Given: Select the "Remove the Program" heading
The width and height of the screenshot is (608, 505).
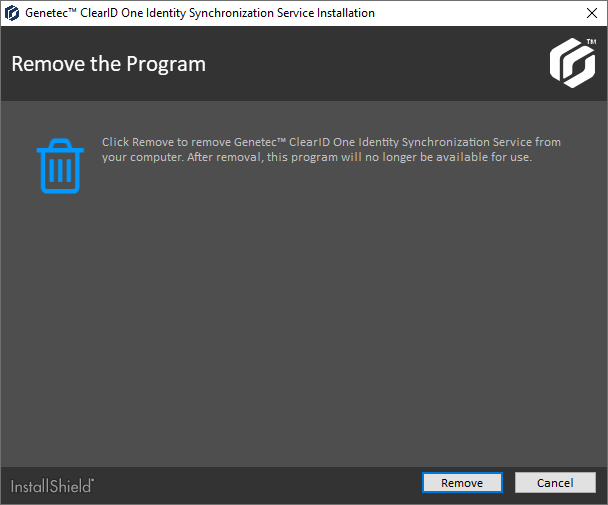Looking at the screenshot, I should pyautogui.click(x=108, y=64).
